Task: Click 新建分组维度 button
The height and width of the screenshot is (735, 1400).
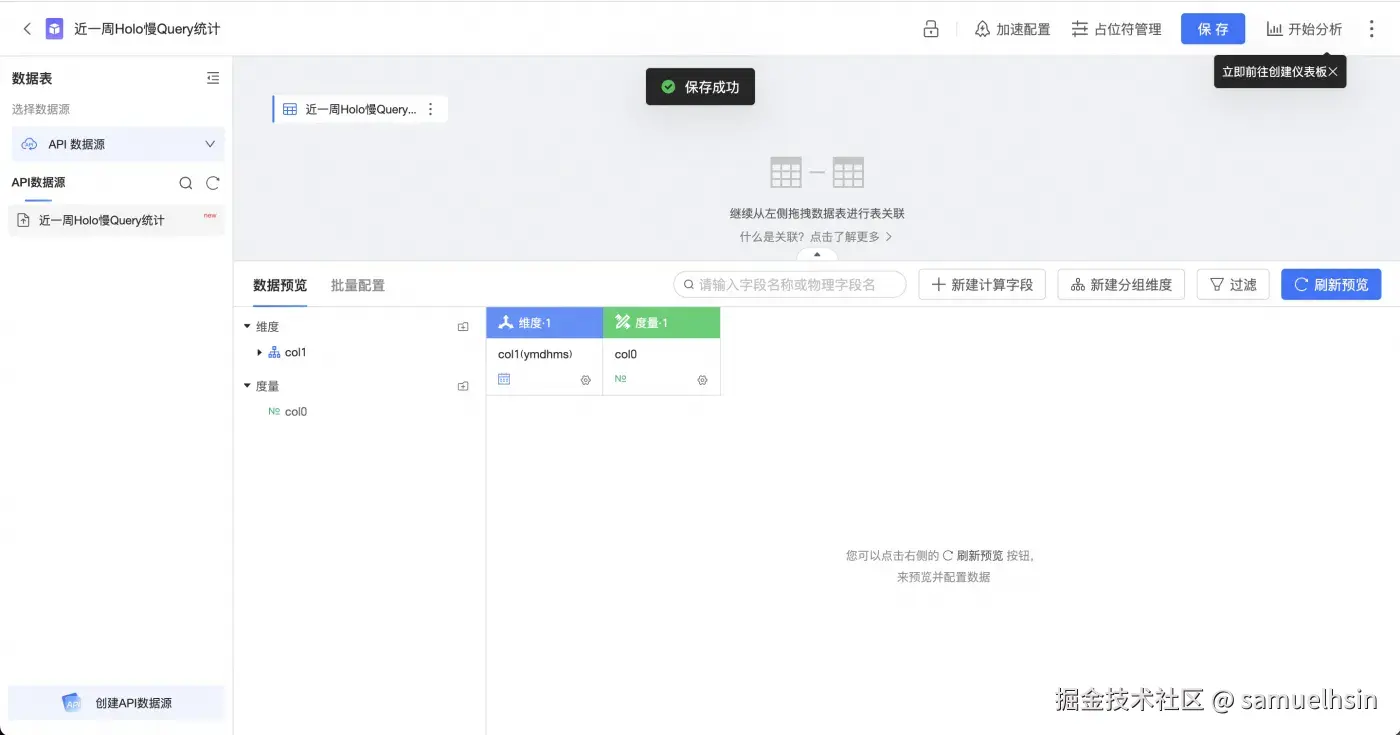Action: (1121, 285)
